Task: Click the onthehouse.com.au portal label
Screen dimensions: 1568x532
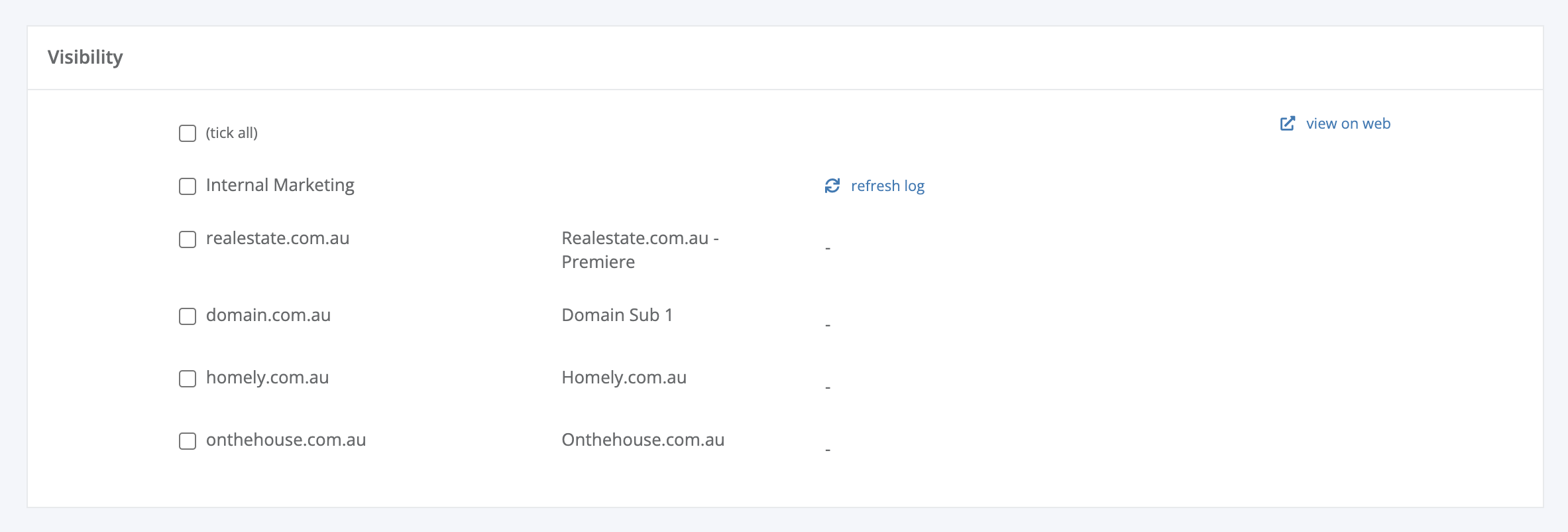Action: pos(286,440)
